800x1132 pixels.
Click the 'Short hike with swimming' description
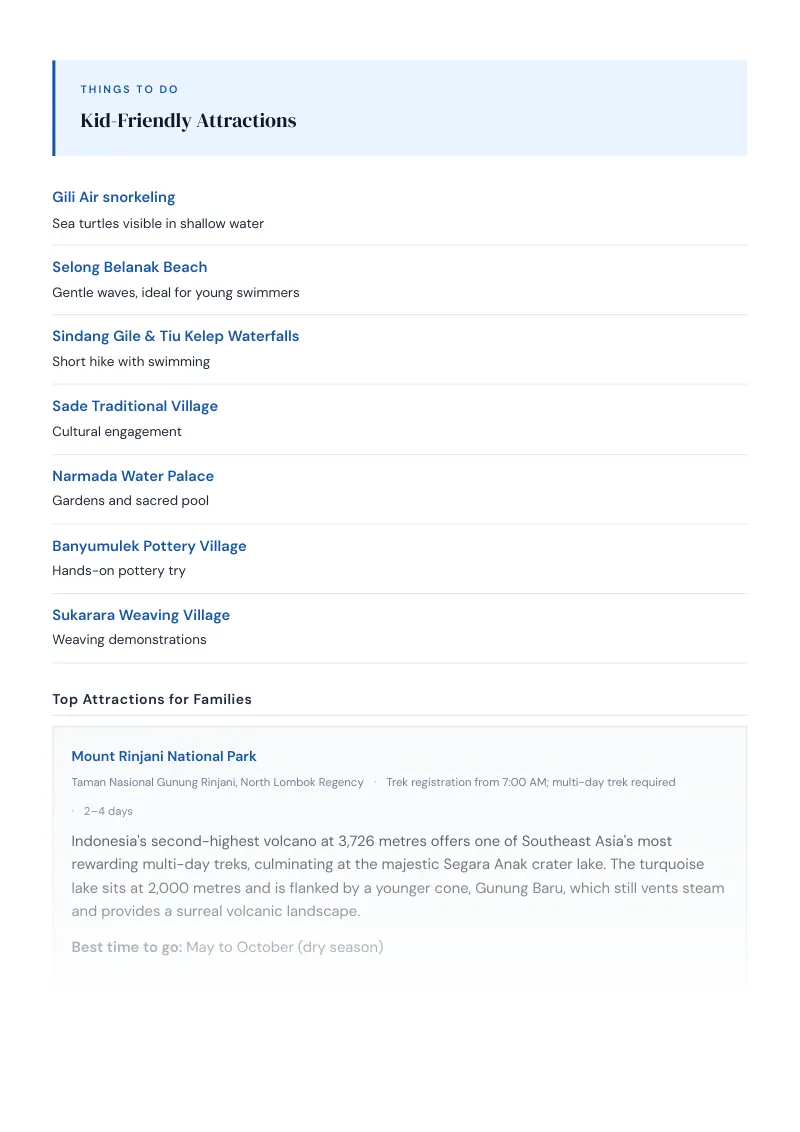[131, 362]
